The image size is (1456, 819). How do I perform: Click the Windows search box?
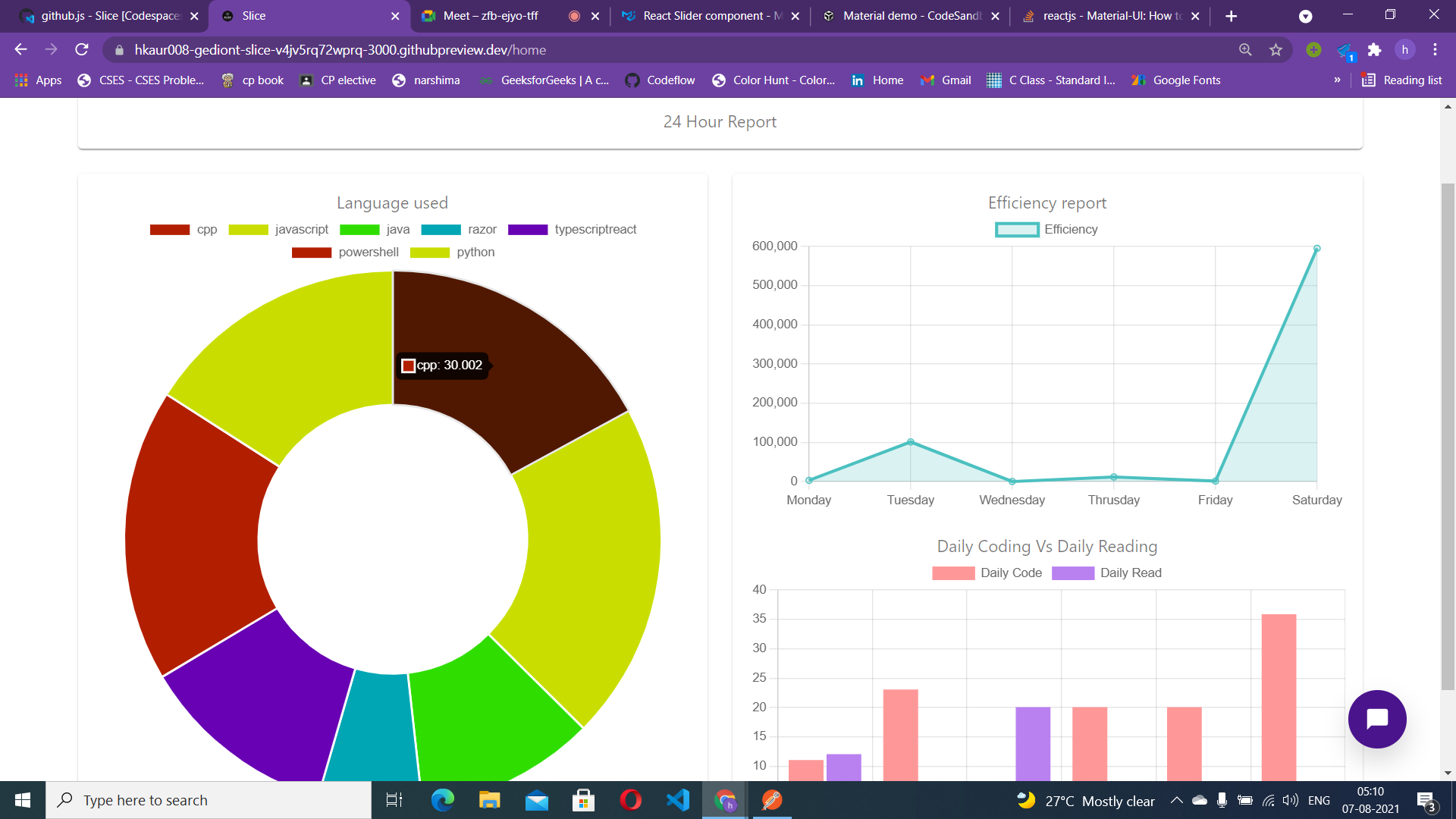209,800
